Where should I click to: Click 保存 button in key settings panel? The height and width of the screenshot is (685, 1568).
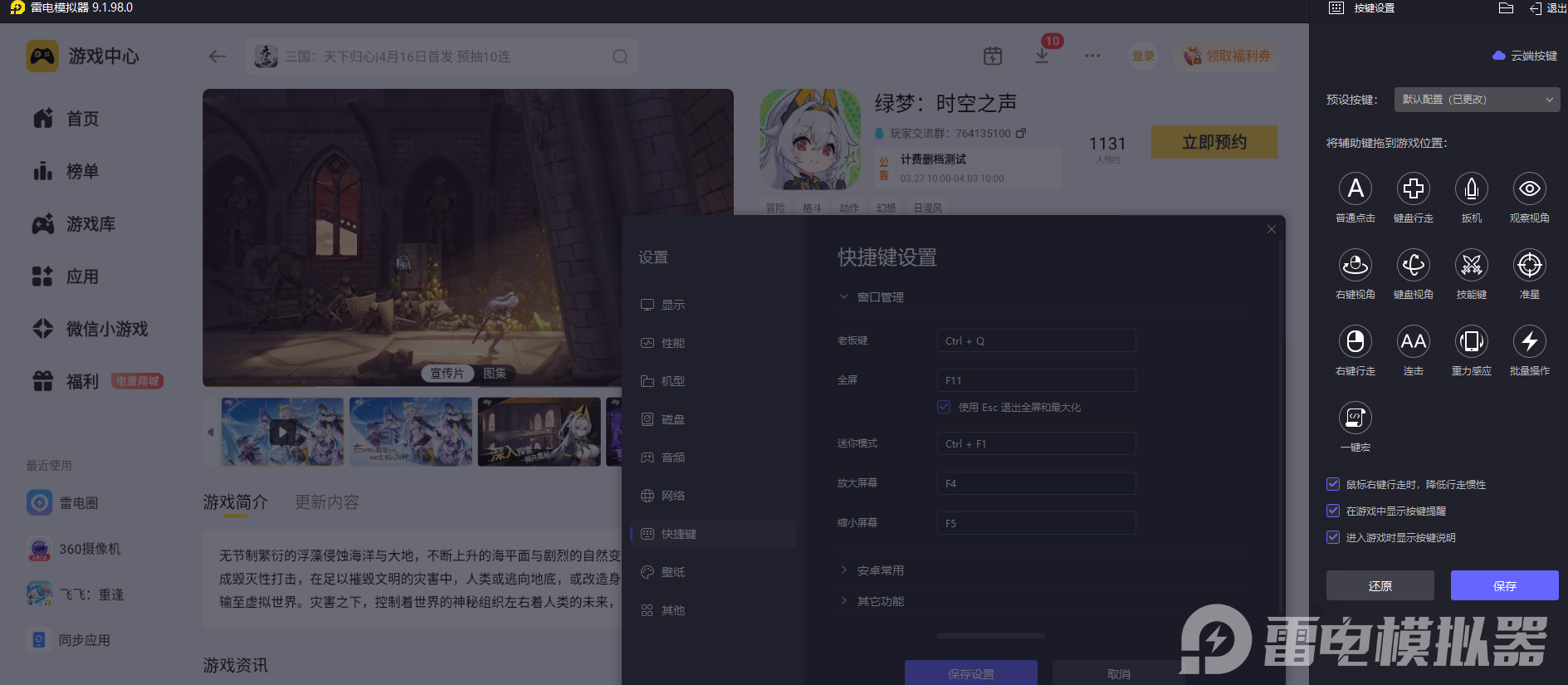[1505, 585]
